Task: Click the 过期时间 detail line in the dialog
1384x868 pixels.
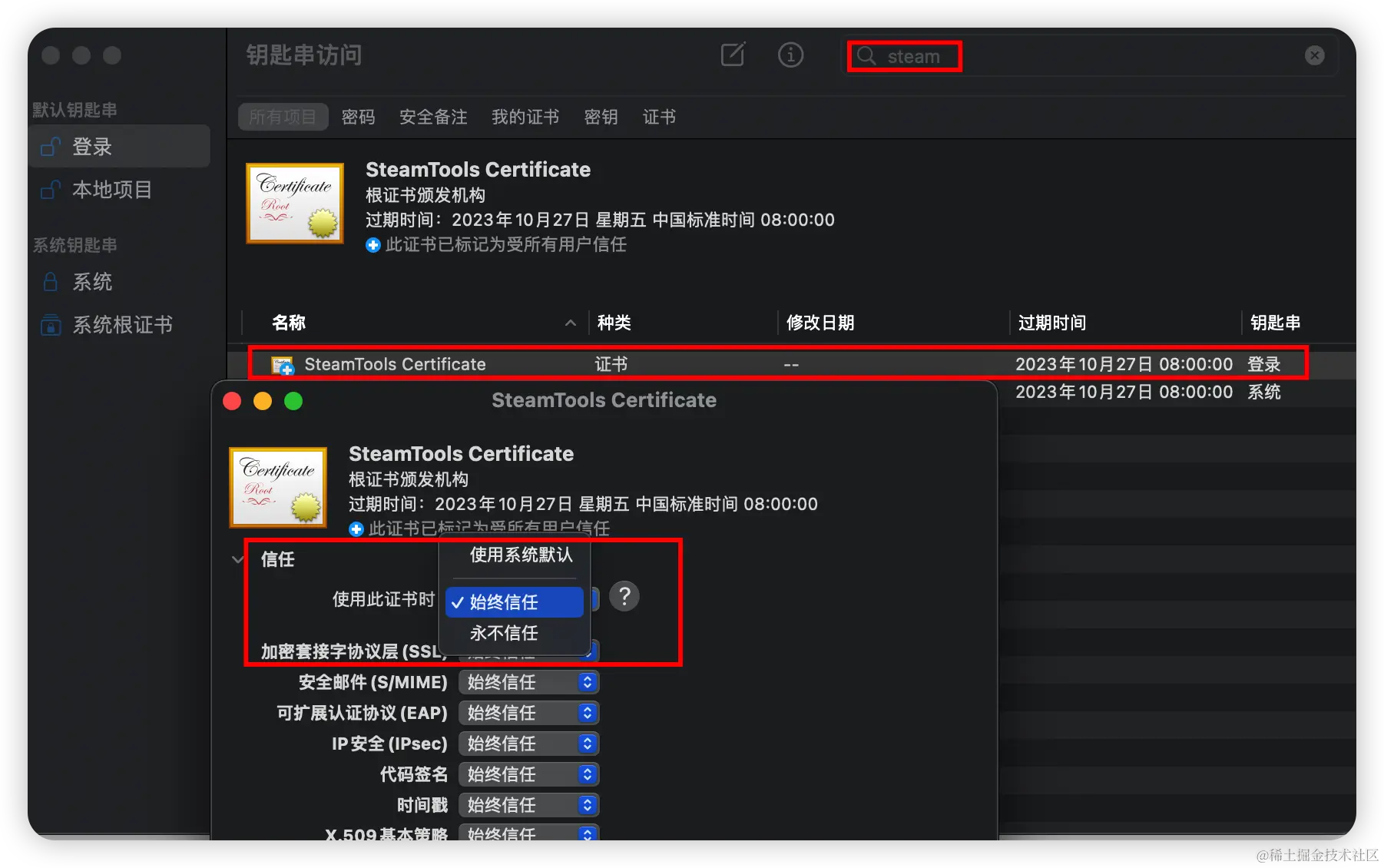Action: click(583, 504)
